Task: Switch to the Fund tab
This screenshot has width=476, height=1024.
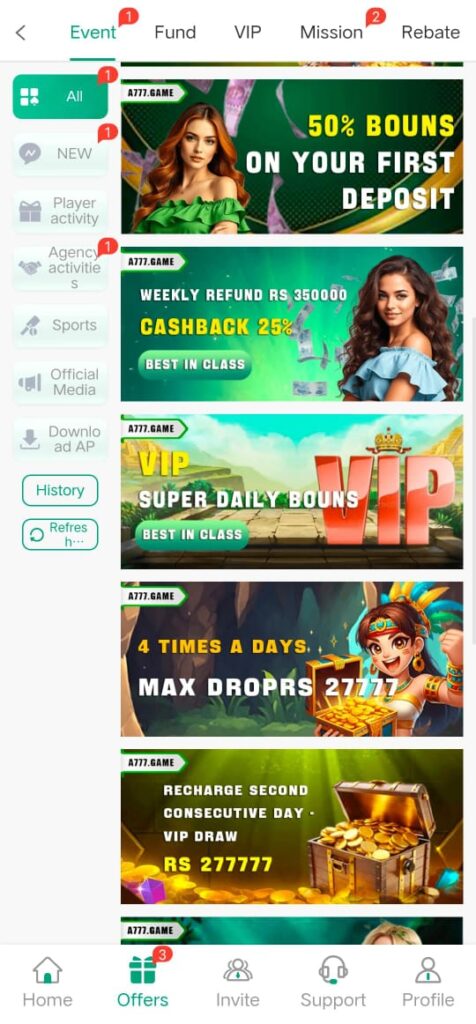Action: click(175, 32)
